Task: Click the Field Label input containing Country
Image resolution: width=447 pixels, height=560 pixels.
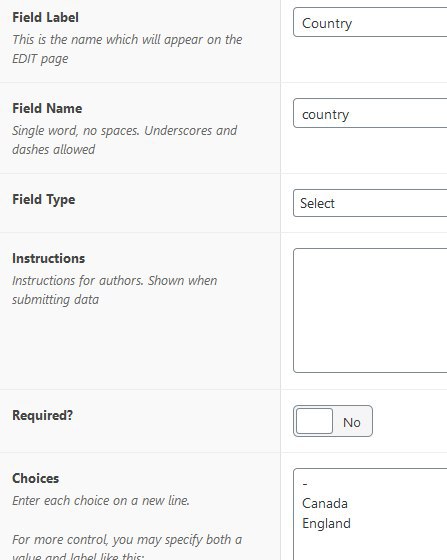Action: (x=370, y=22)
